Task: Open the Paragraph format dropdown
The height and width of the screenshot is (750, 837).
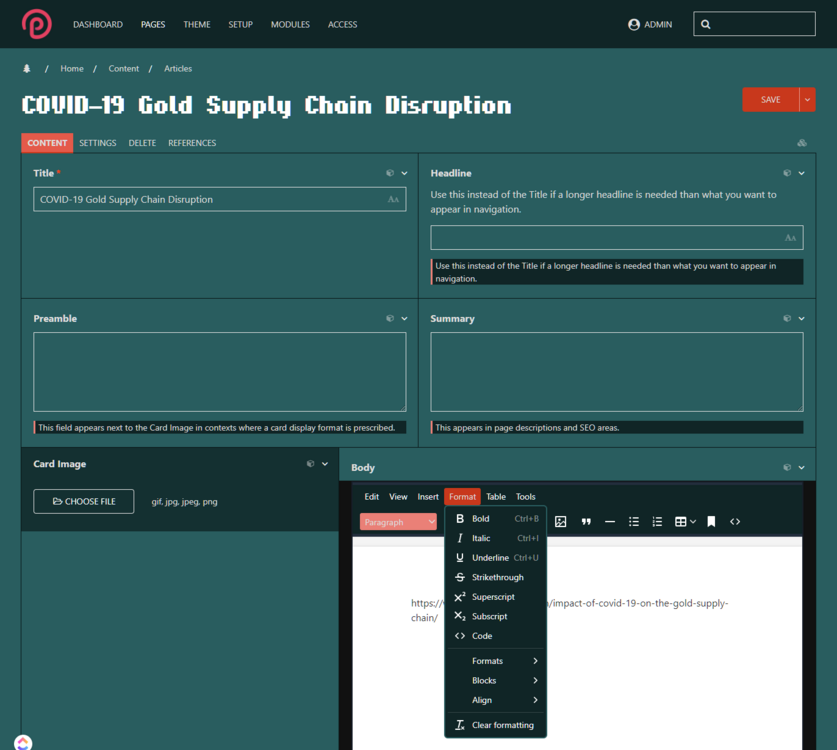Action: click(398, 522)
